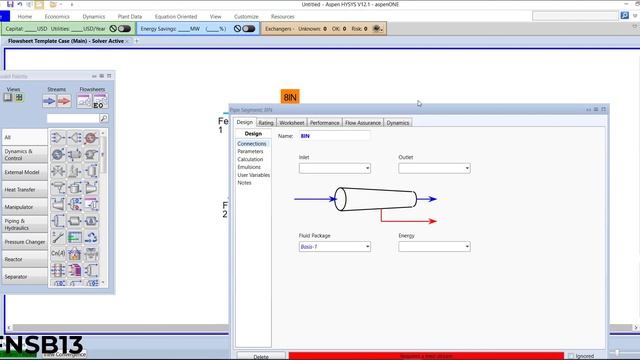Screen dimensions: 640x360
Task: Open the View ribbon tab
Action: (215, 16)
